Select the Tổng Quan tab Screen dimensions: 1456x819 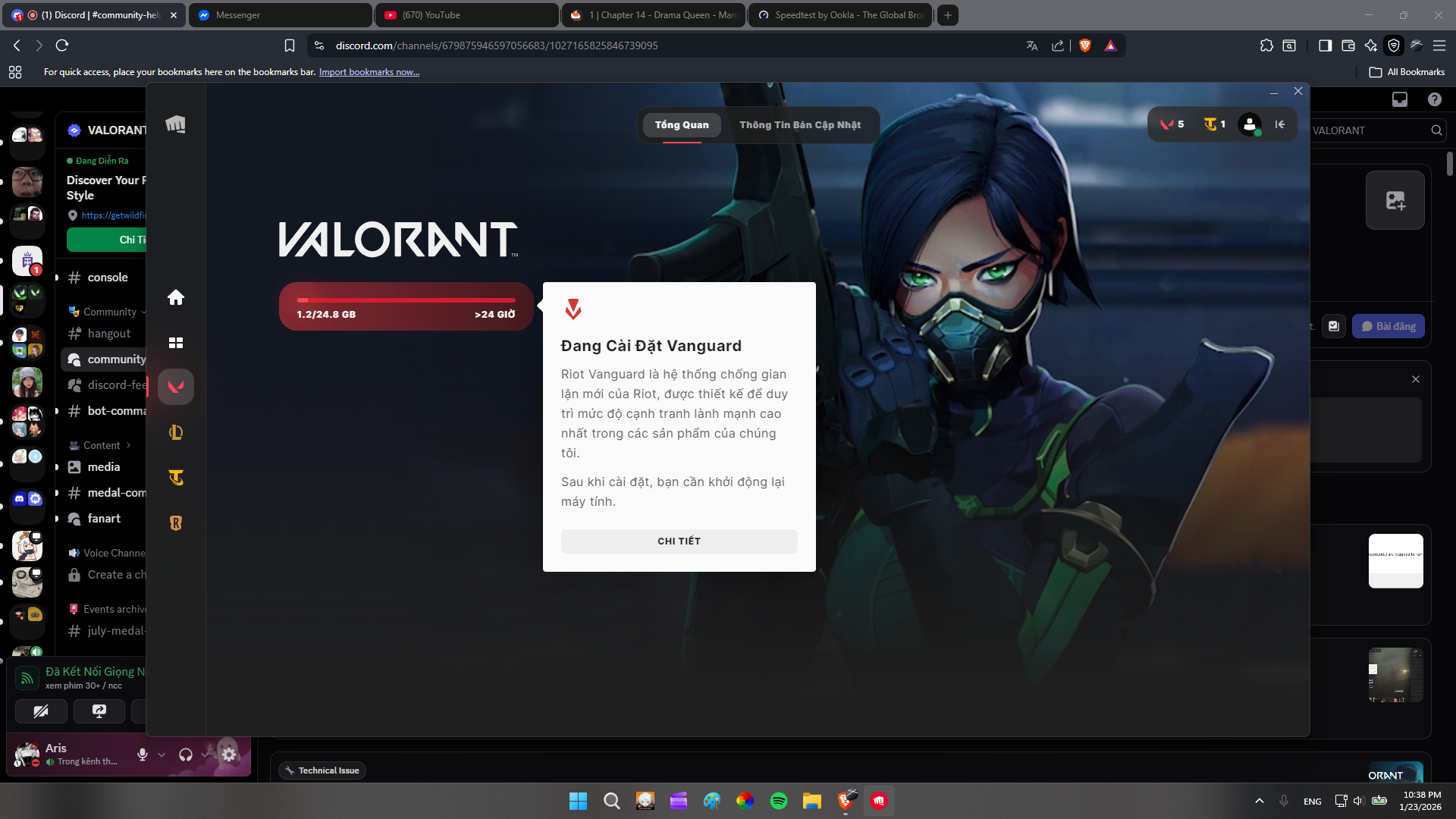pos(681,125)
